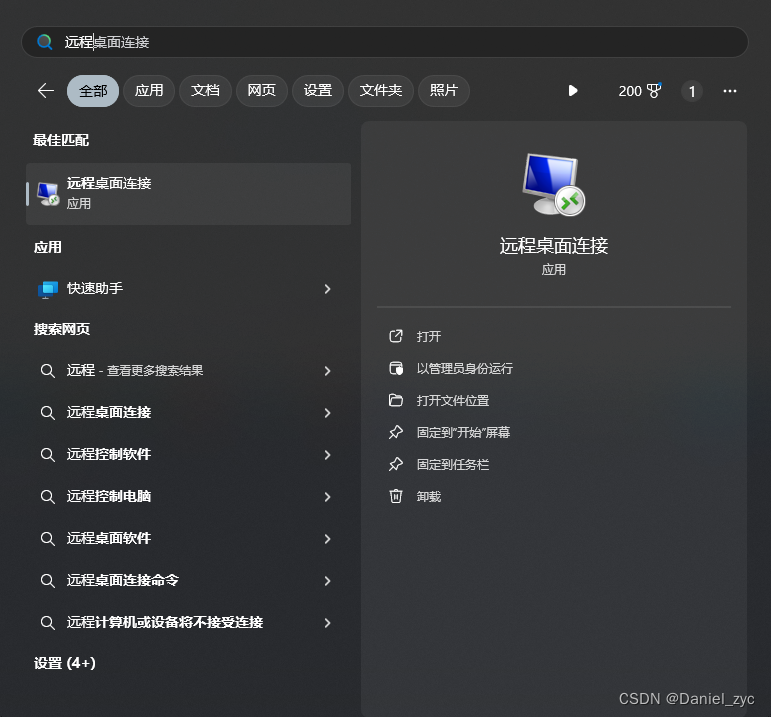Viewport: 771px width, 717px height.
Task: Switch to the 文件夹 filter tab
Action: 381,91
